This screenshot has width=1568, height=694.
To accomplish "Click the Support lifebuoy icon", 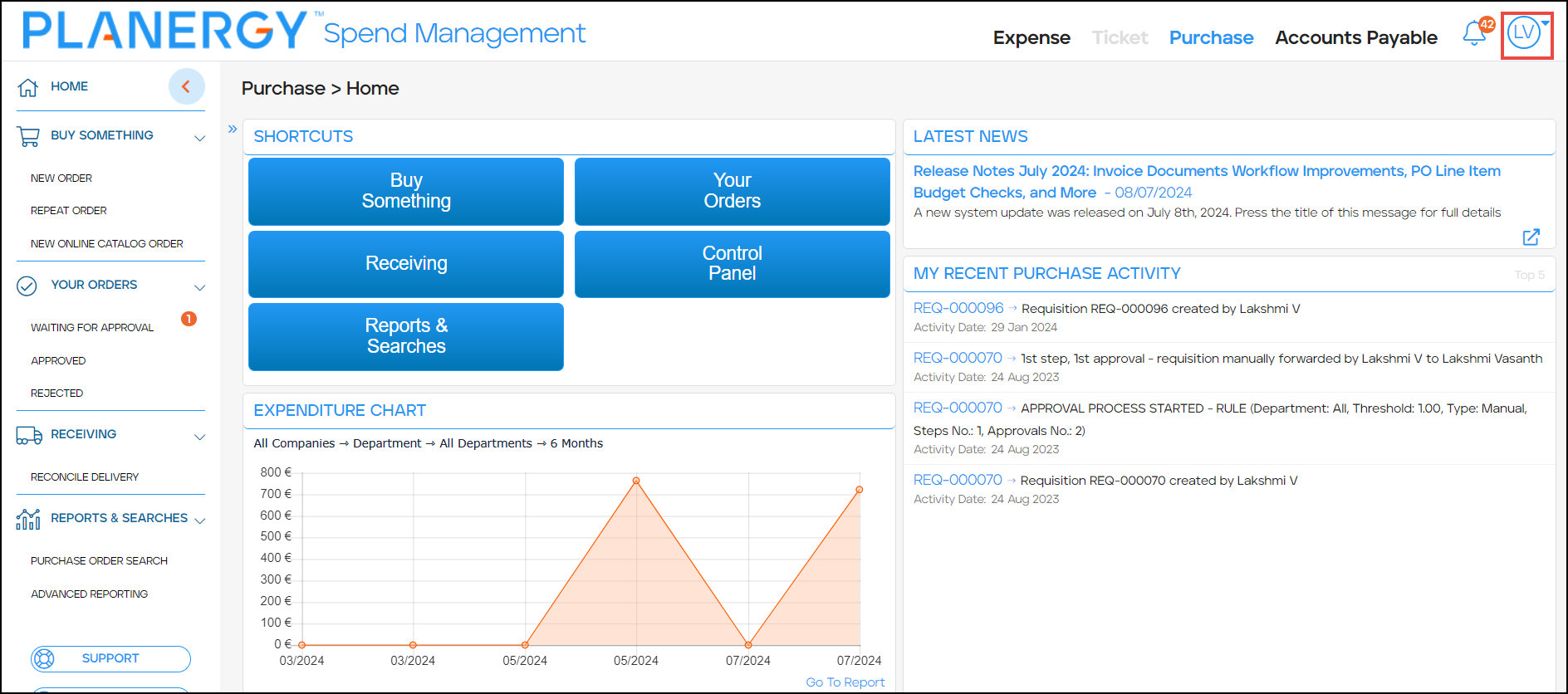I will pos(44,659).
